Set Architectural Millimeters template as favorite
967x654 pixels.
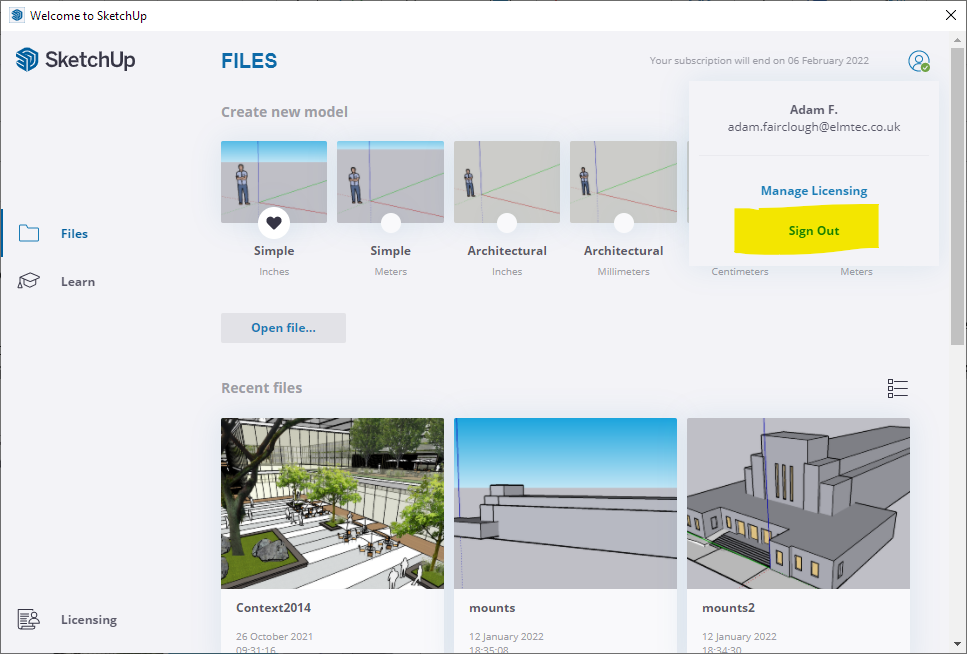point(623,223)
